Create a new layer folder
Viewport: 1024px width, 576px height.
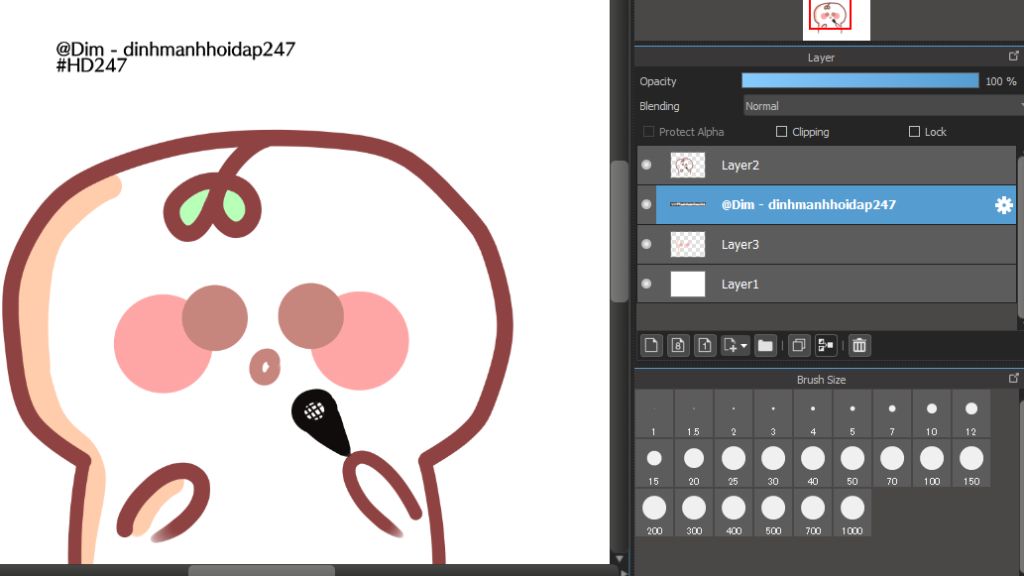765,345
